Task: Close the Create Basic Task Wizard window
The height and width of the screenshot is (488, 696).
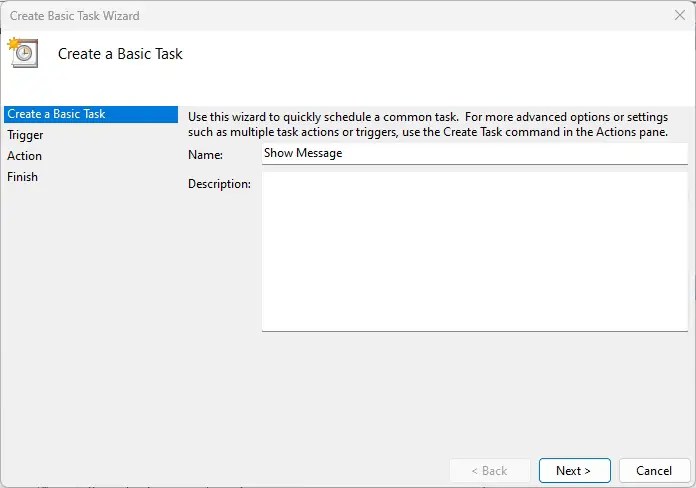Action: tap(680, 15)
